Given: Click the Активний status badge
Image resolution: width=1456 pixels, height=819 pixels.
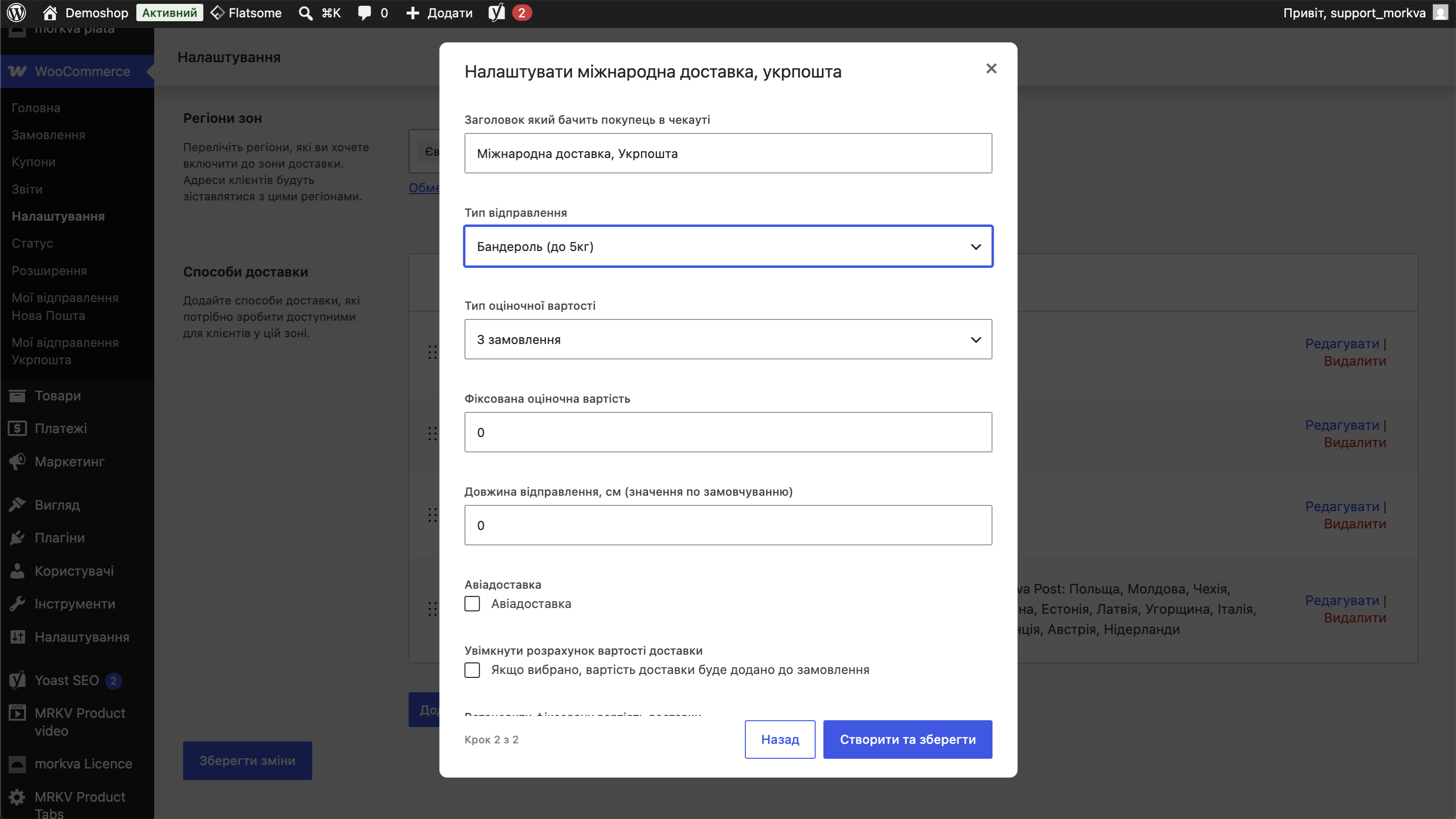Looking at the screenshot, I should pos(169,13).
